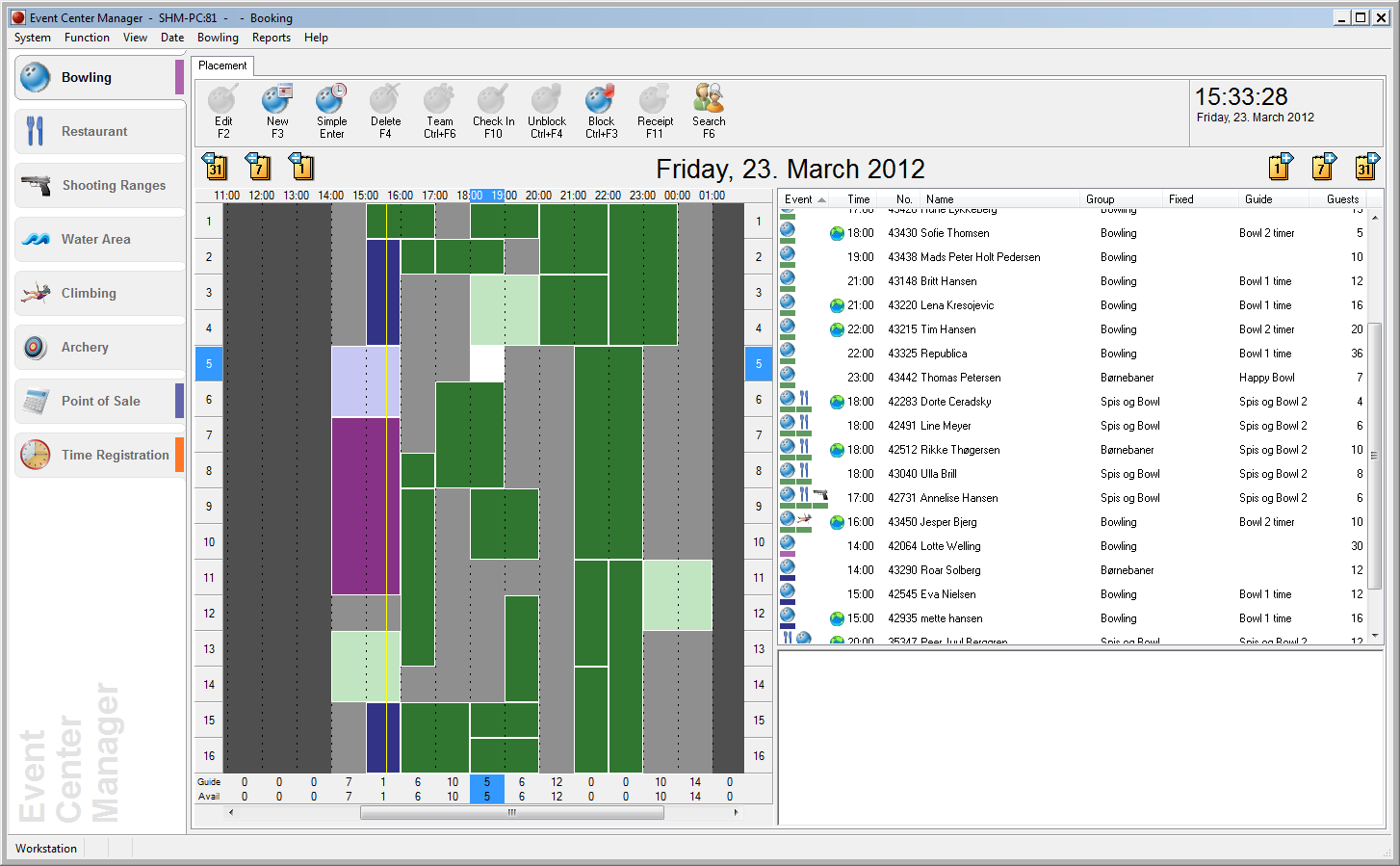1400x866 pixels.
Task: Open the Point of Sale module
Action: (x=100, y=401)
